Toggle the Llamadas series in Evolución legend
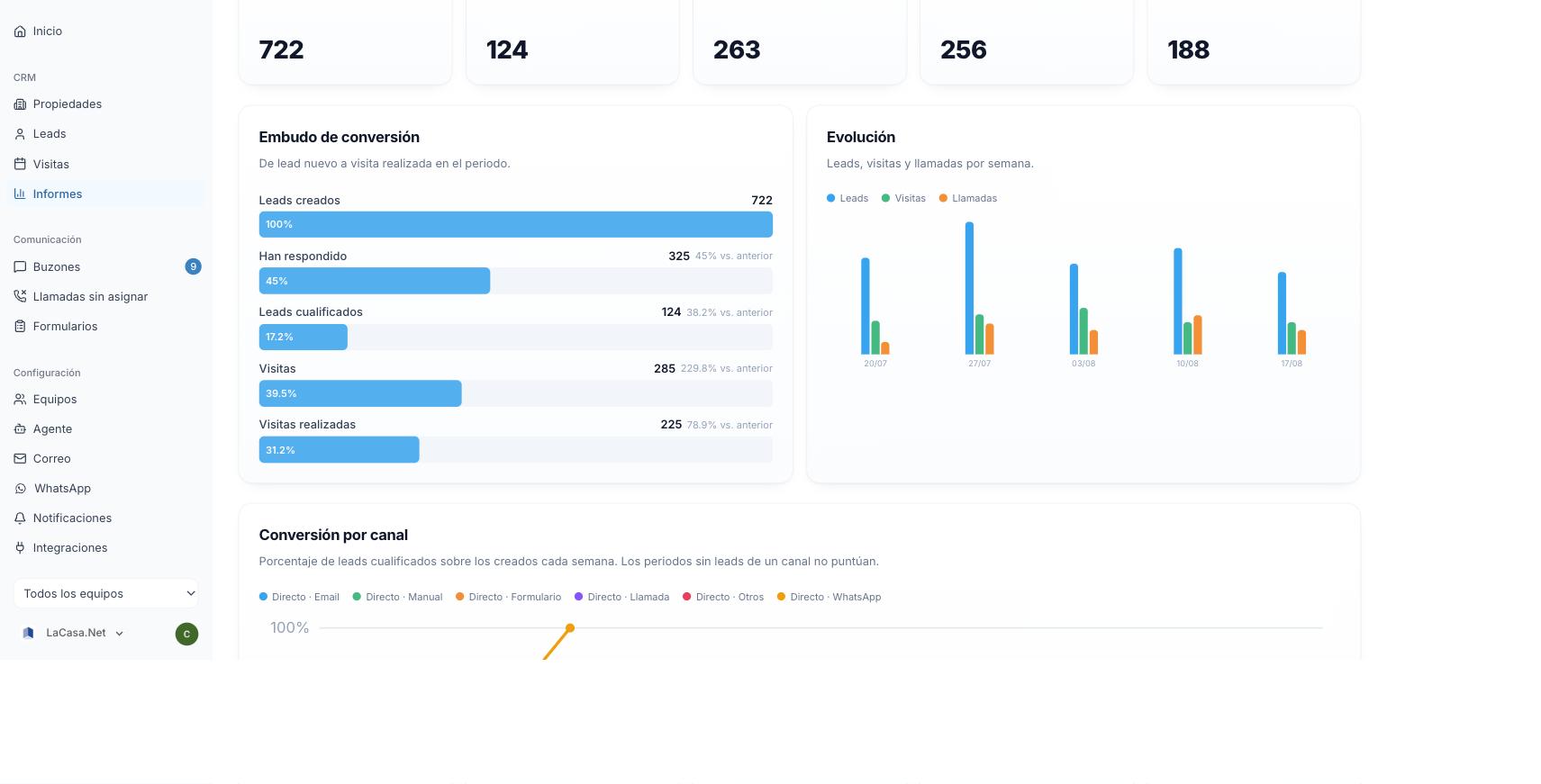The width and height of the screenshot is (1541, 784). (967, 198)
